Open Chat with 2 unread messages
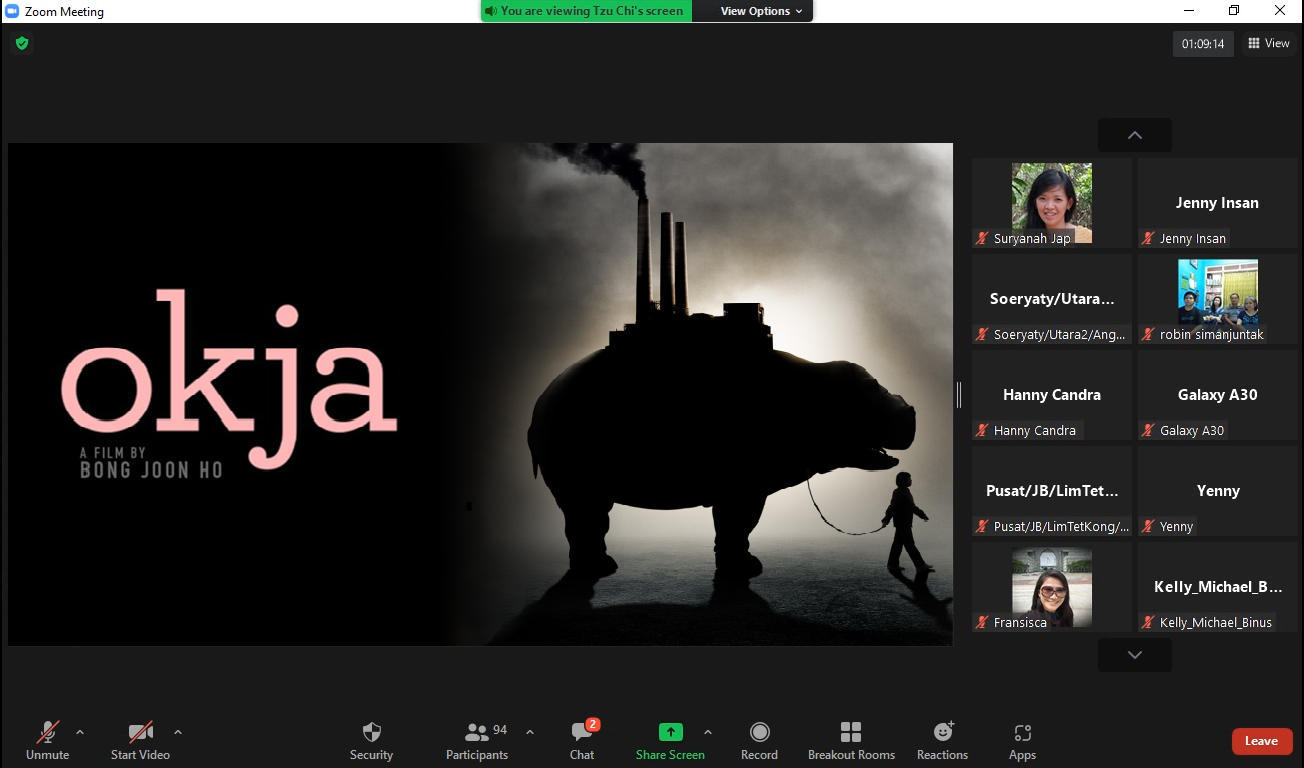Screen dimensions: 1304x768 [582, 741]
